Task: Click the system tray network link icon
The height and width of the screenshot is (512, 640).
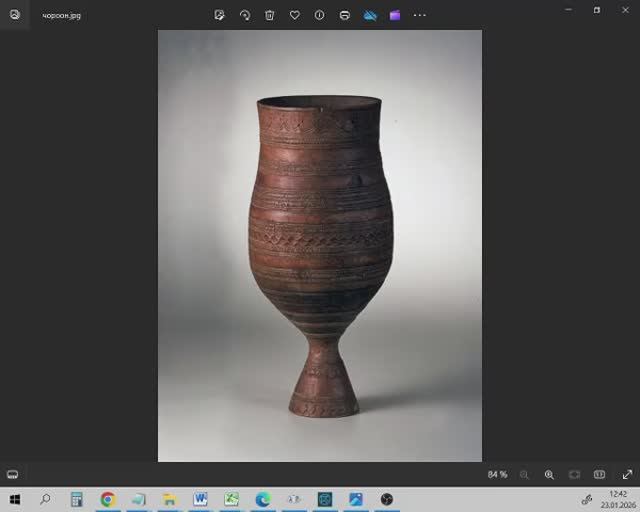Action: tap(587, 499)
